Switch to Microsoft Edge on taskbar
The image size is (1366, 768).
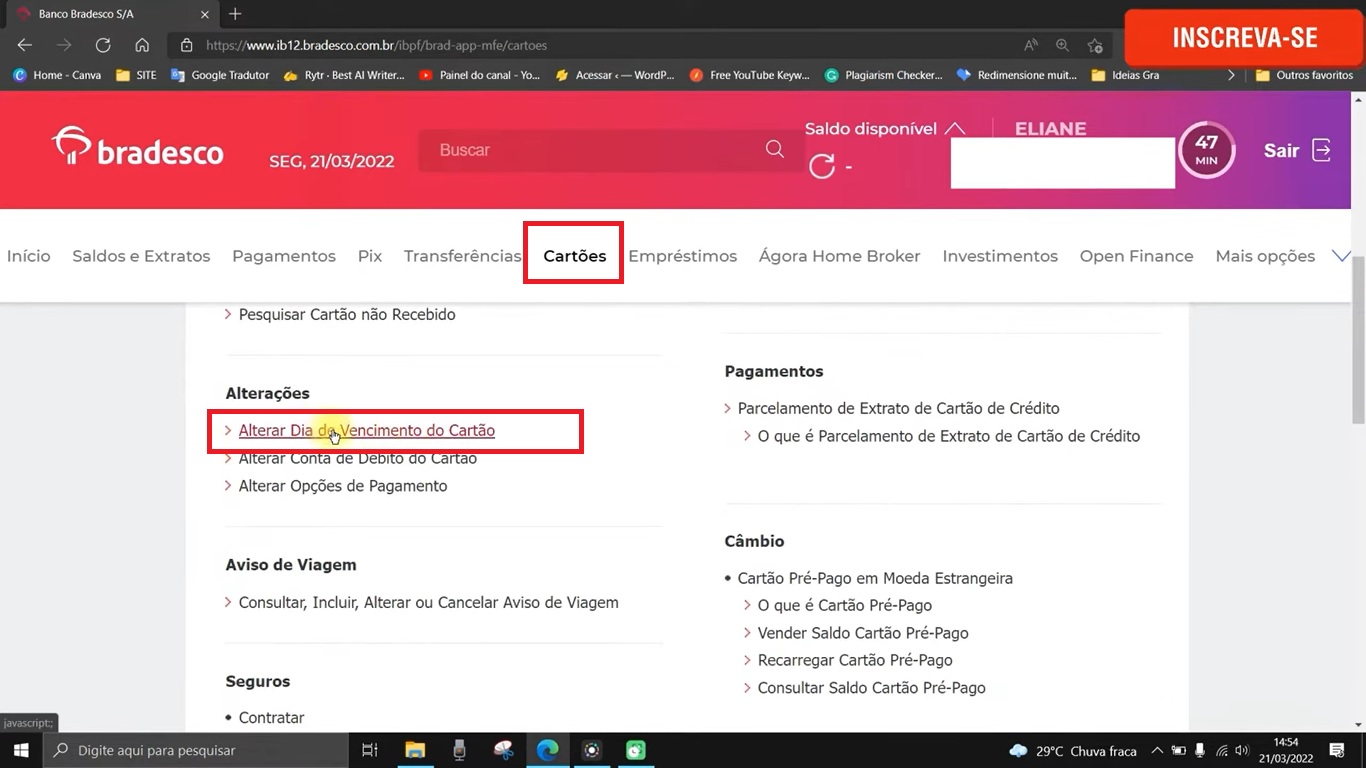(x=547, y=750)
